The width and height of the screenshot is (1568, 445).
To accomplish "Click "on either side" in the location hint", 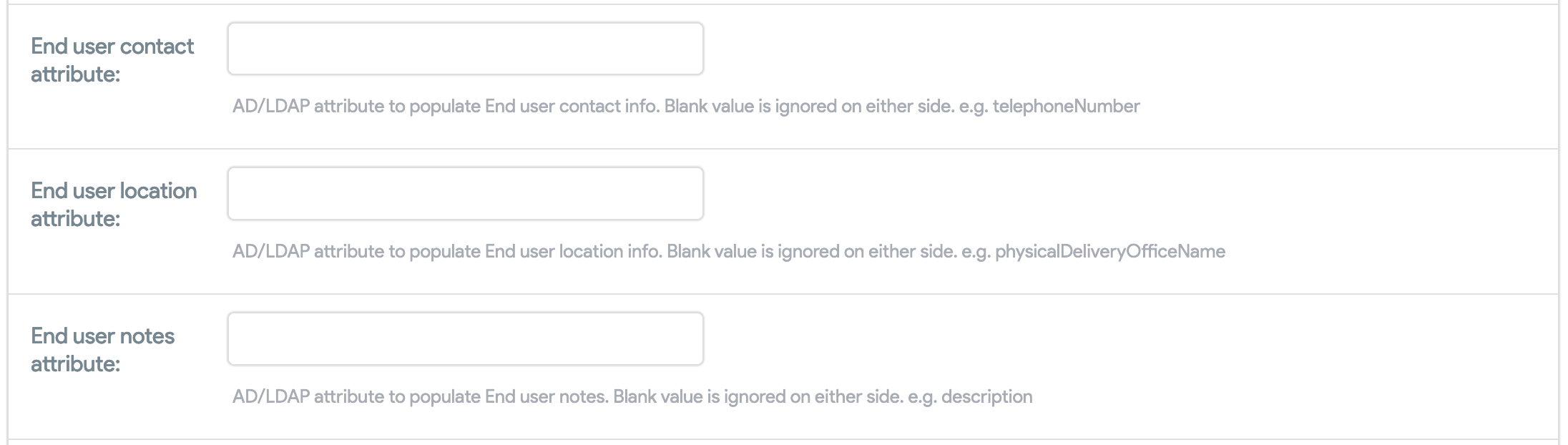I will (x=901, y=252).
